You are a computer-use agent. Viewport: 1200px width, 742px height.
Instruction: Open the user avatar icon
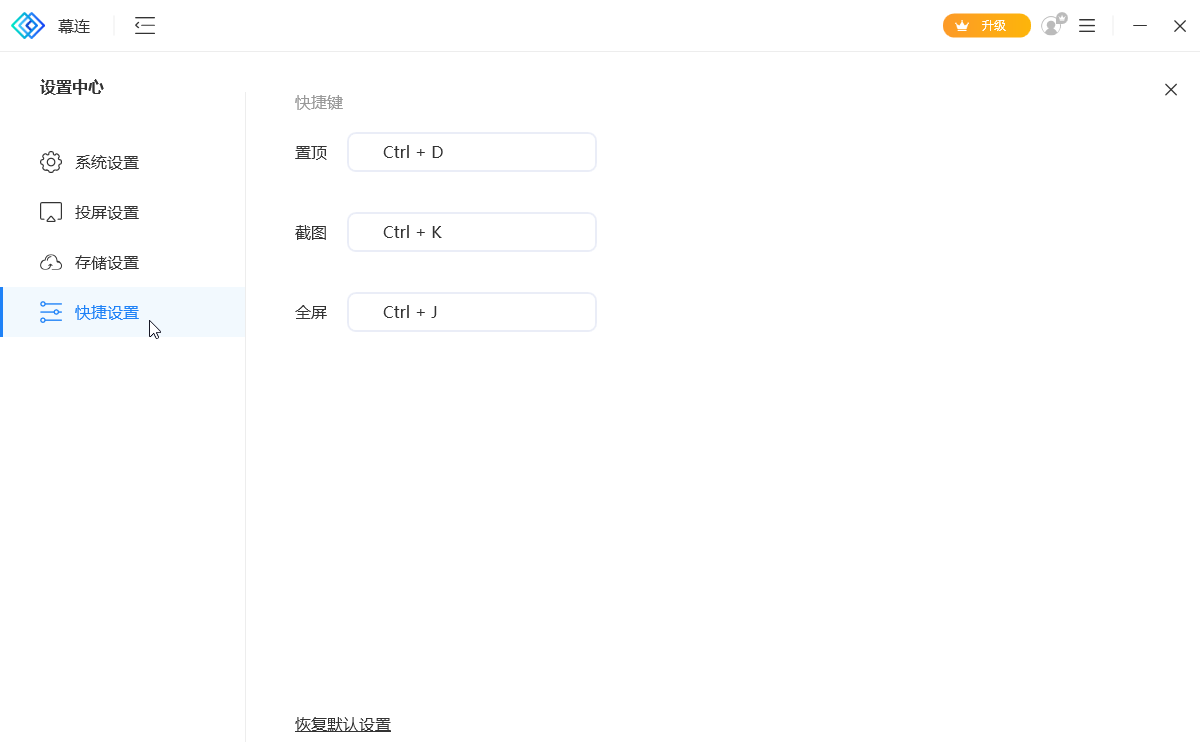[1050, 27]
